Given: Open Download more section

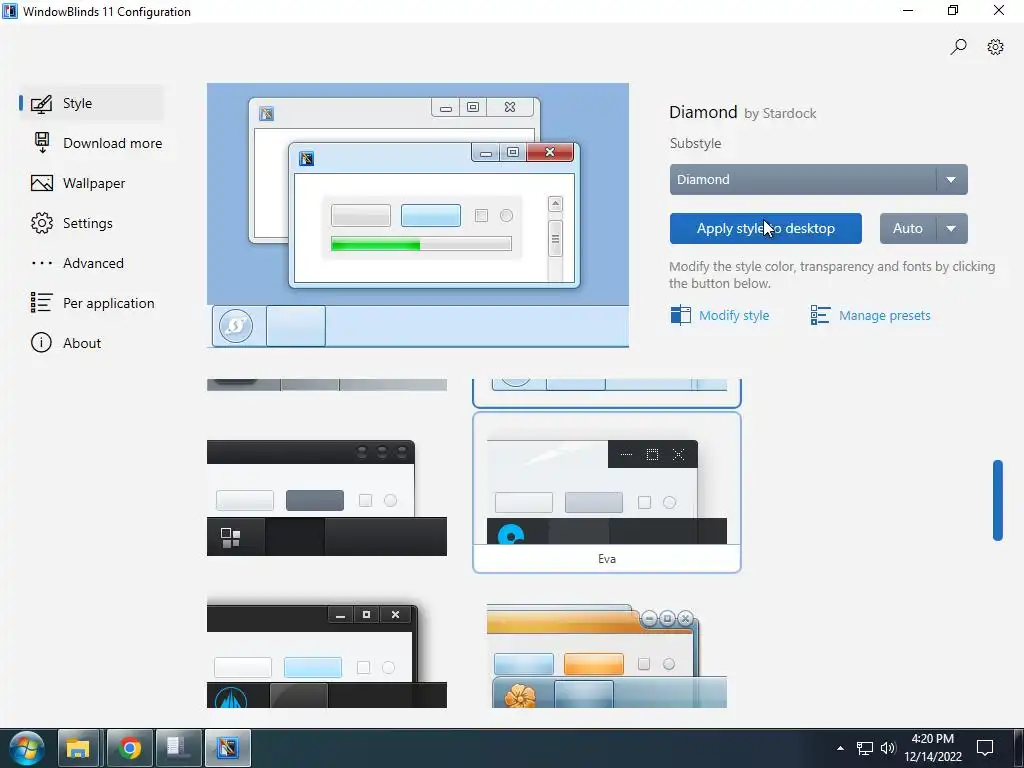Looking at the screenshot, I should (x=97, y=143).
